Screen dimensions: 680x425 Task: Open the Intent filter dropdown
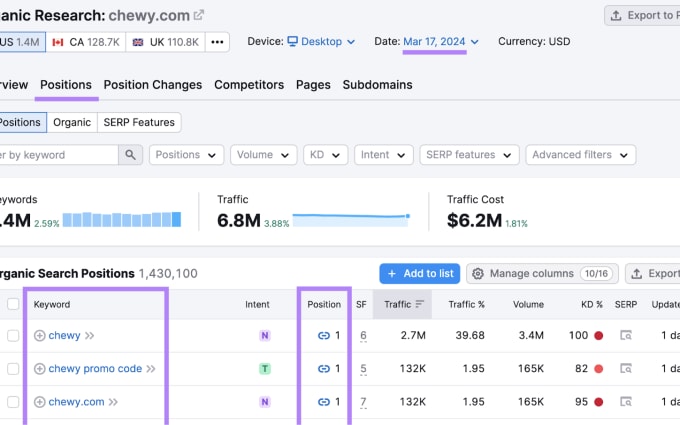click(x=383, y=155)
